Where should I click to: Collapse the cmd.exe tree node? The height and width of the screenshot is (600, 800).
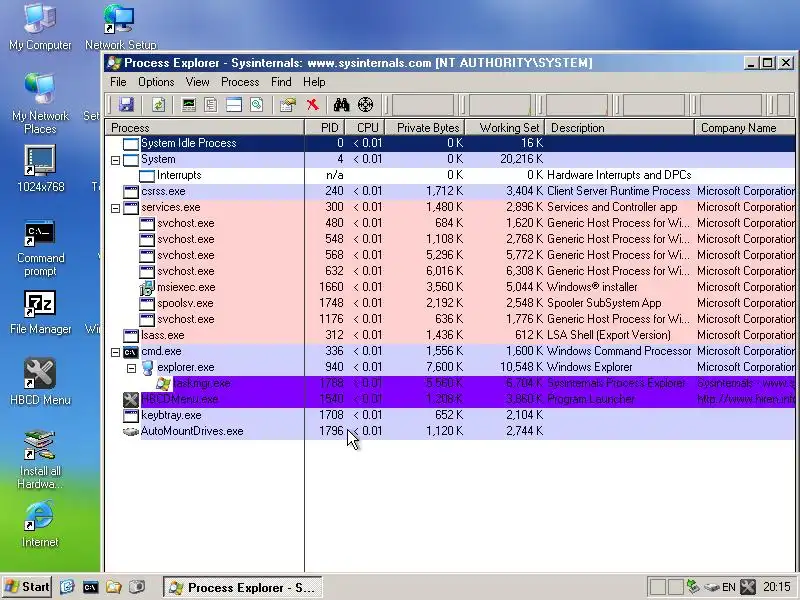point(115,352)
